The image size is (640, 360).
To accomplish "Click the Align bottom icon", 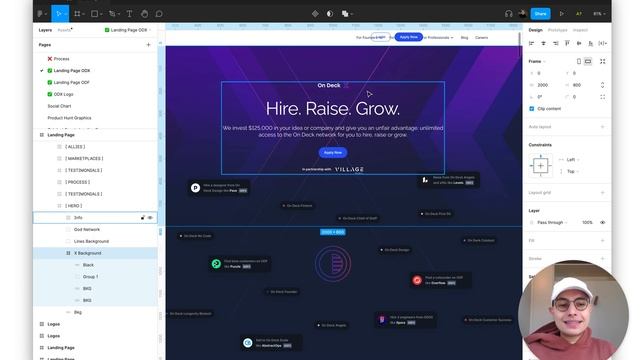I will point(591,43).
